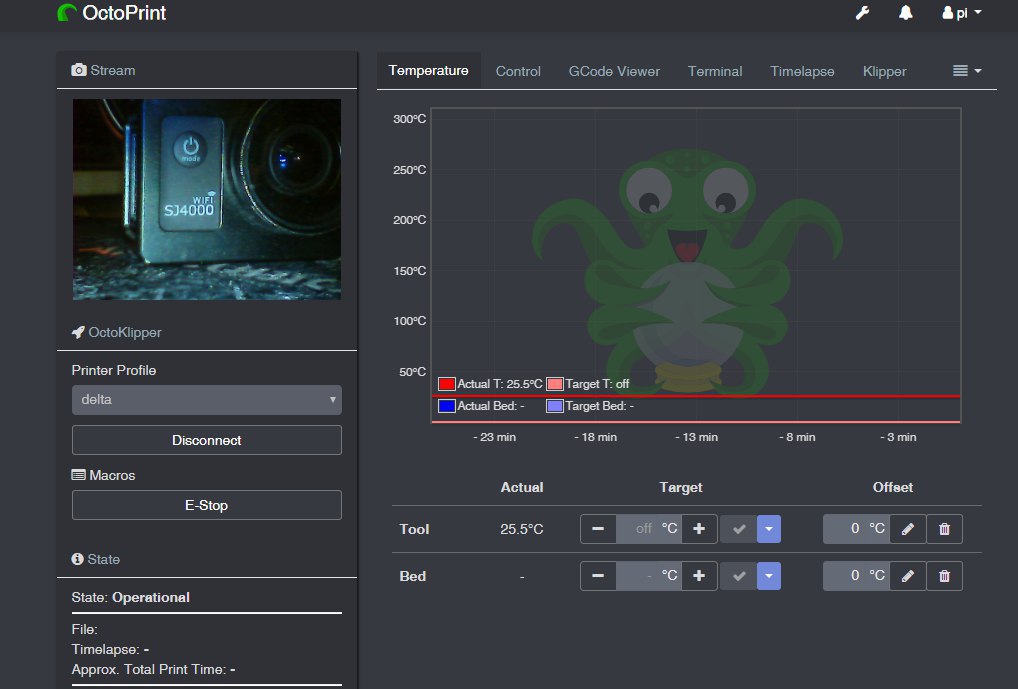Collapse the Stream panel header
Screen dimensions: 1018x689
103,70
